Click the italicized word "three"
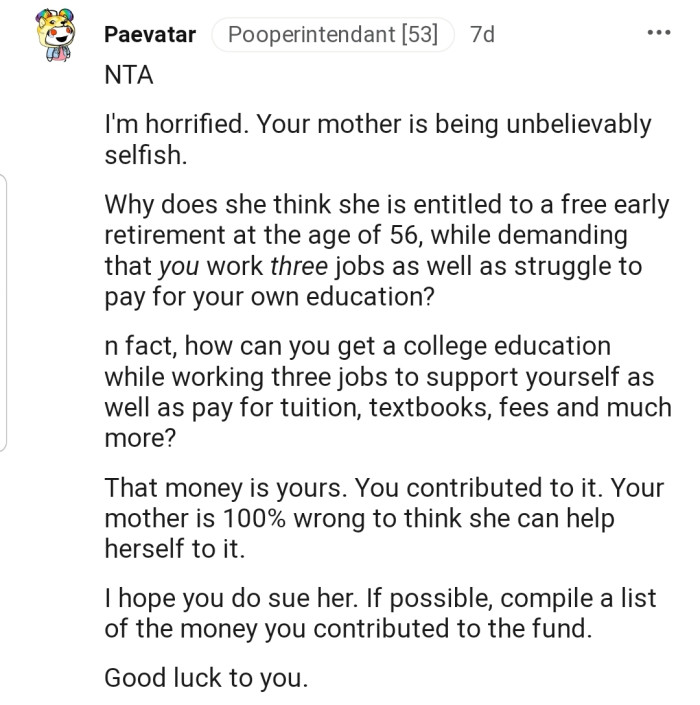Screen dimensions: 700x705 (x=300, y=268)
